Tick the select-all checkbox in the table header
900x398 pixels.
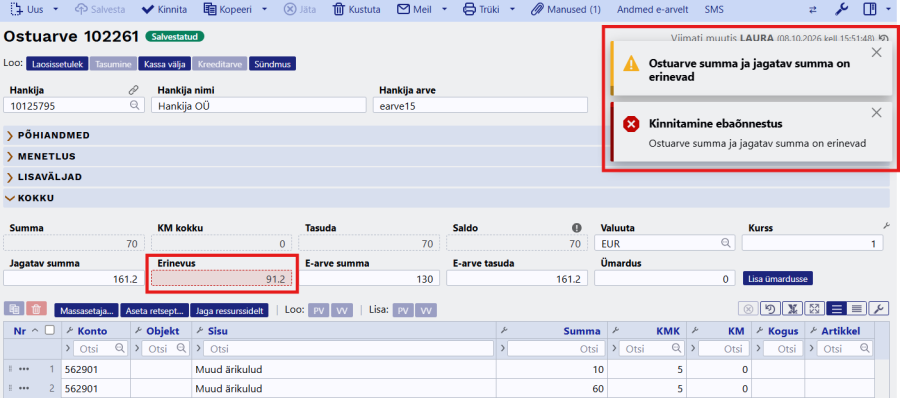point(50,330)
